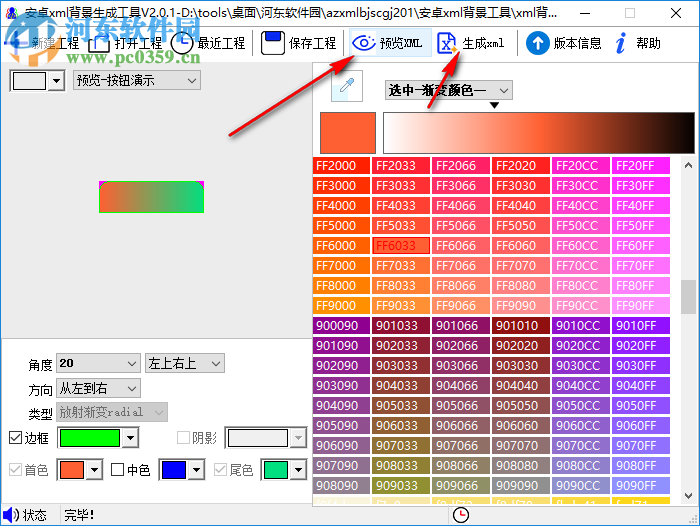Click the gradient button preview thumbnail
The width and height of the screenshot is (700, 526).
click(x=151, y=197)
